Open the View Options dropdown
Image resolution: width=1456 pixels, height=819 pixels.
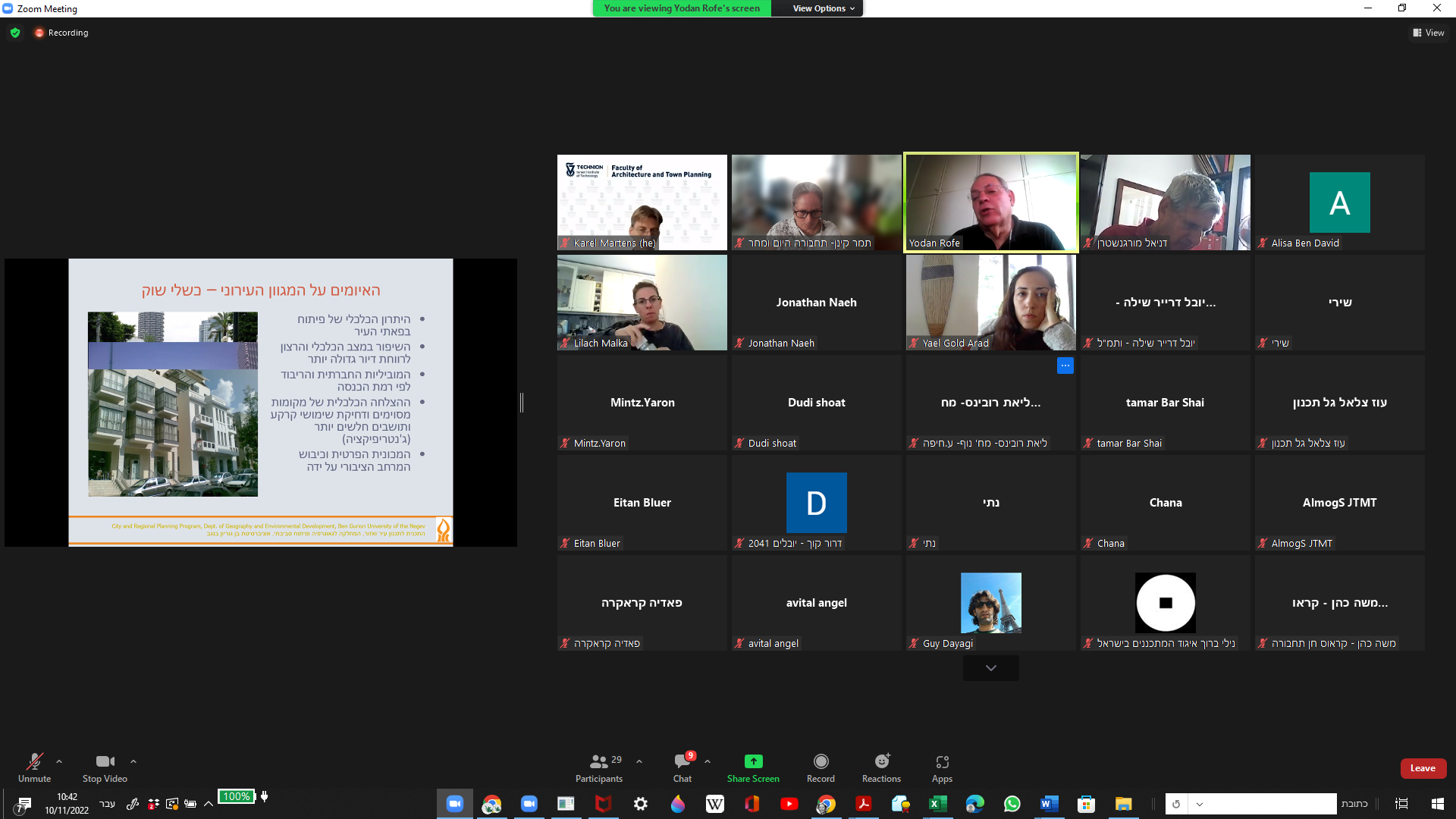[x=824, y=8]
